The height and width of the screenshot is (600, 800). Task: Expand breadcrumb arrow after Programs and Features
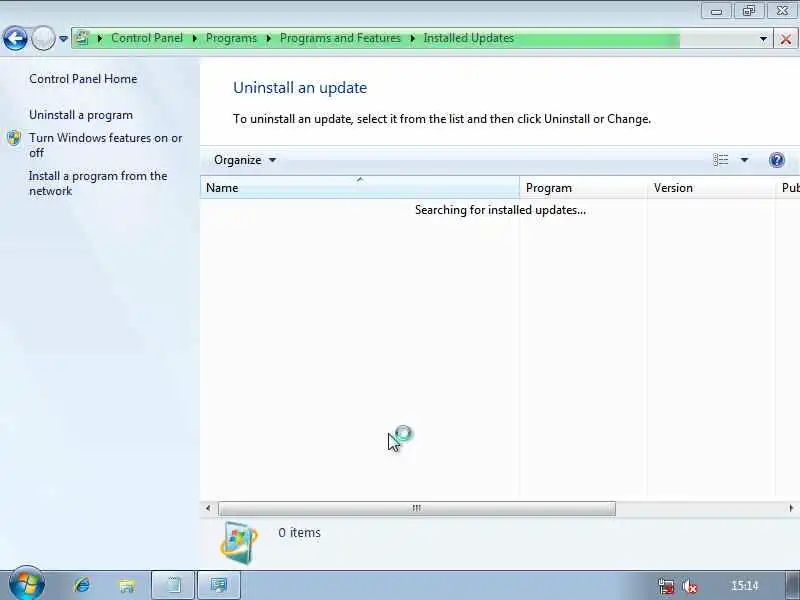pos(412,38)
